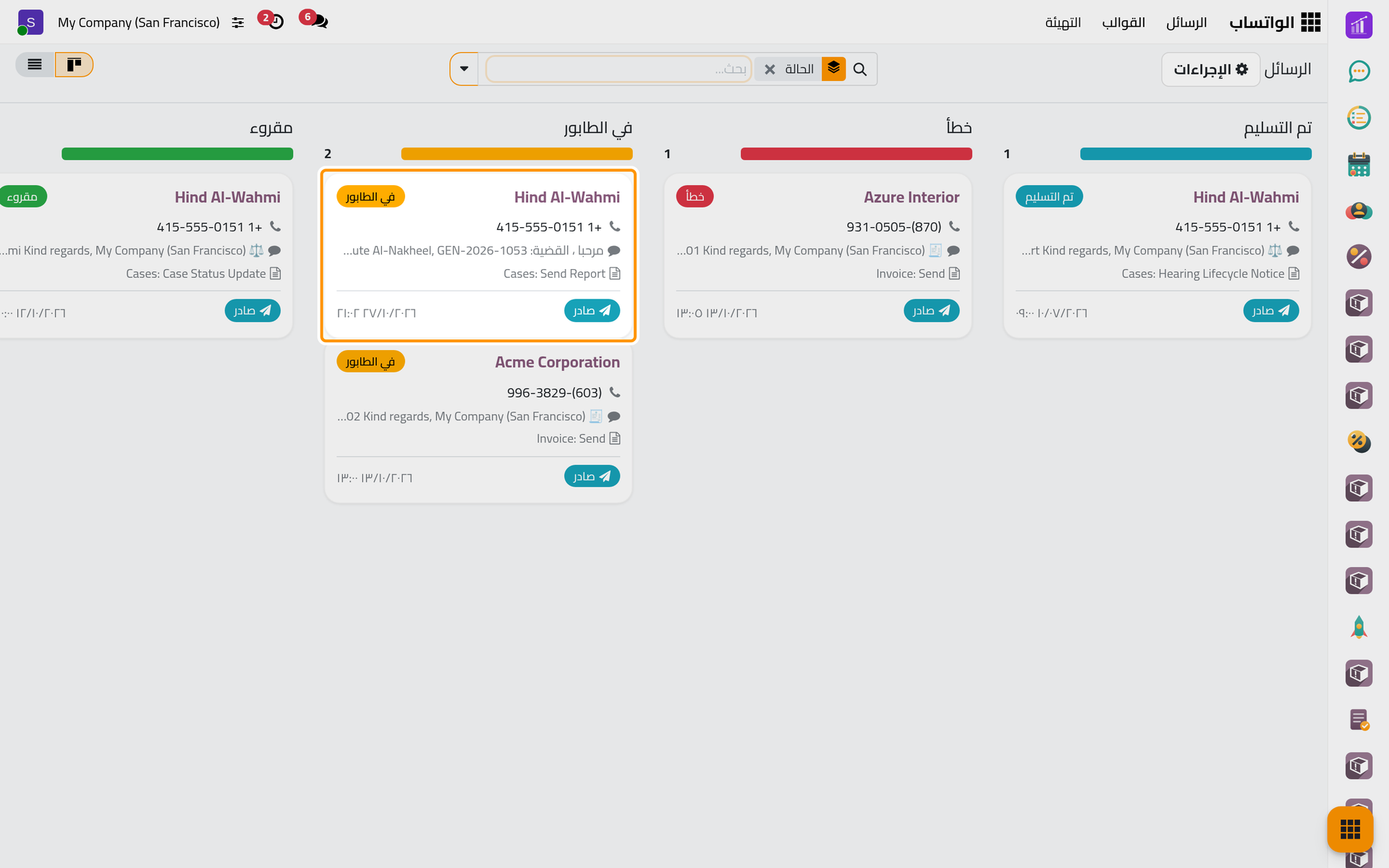
Task: Remove the الحالة group-by filter
Action: click(x=770, y=69)
